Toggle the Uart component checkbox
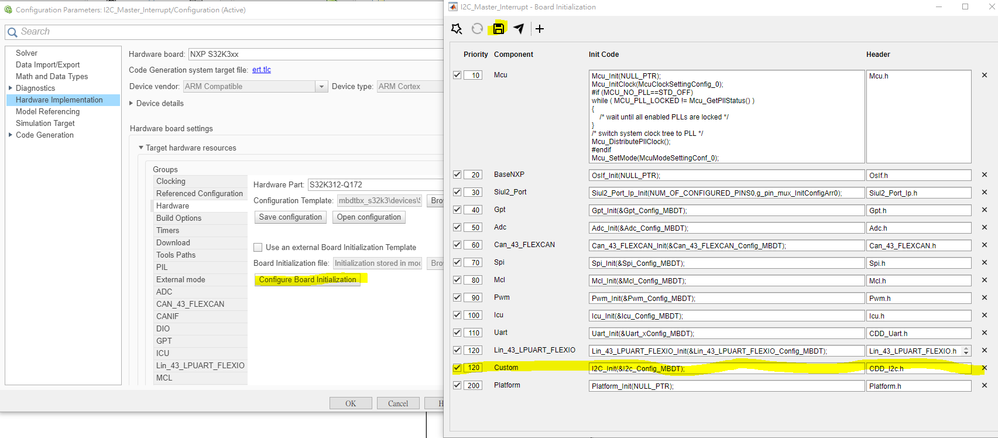Image resolution: width=998 pixels, height=438 pixels. 456,332
